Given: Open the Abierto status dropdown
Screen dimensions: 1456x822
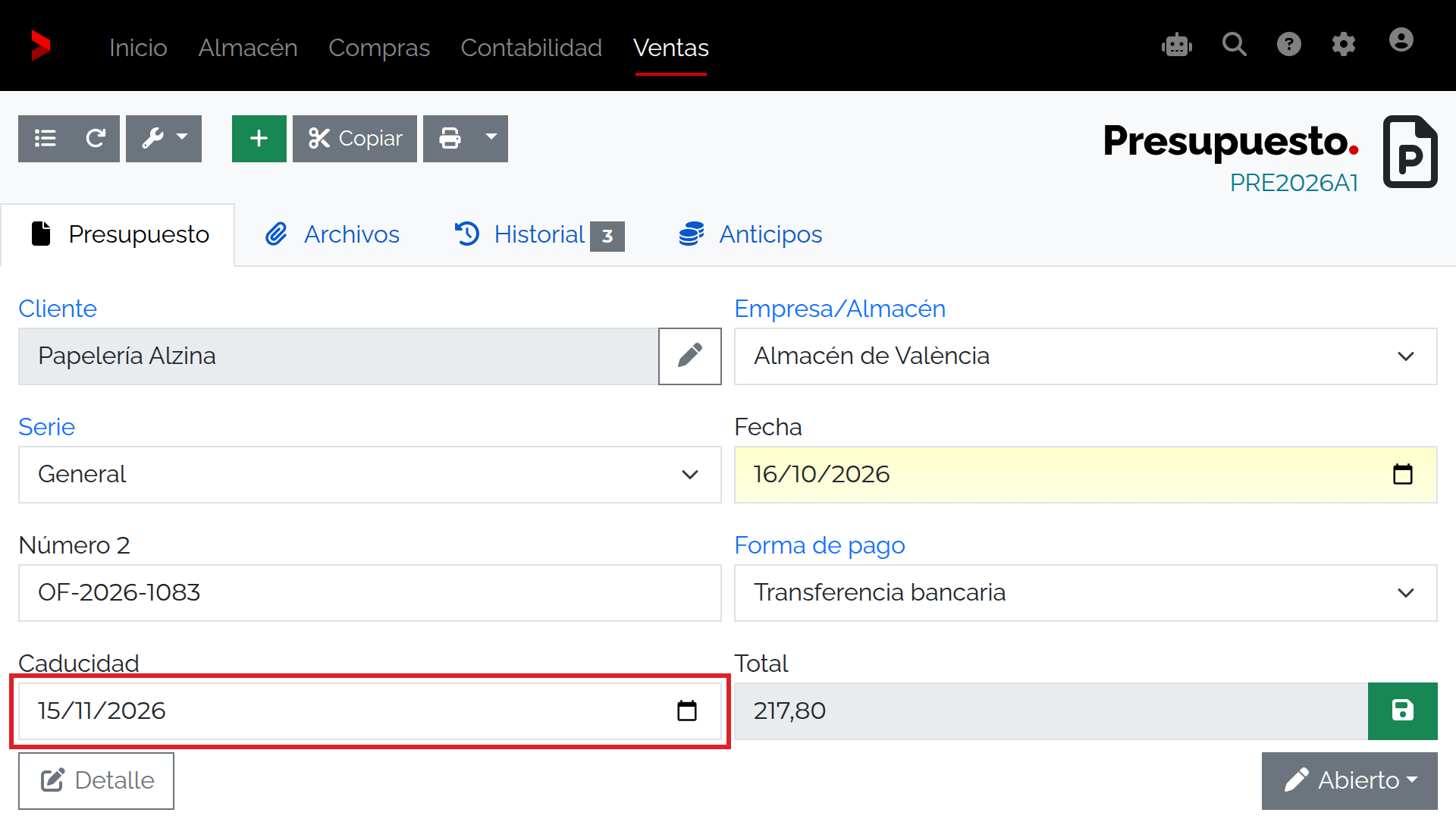Looking at the screenshot, I should [1350, 781].
